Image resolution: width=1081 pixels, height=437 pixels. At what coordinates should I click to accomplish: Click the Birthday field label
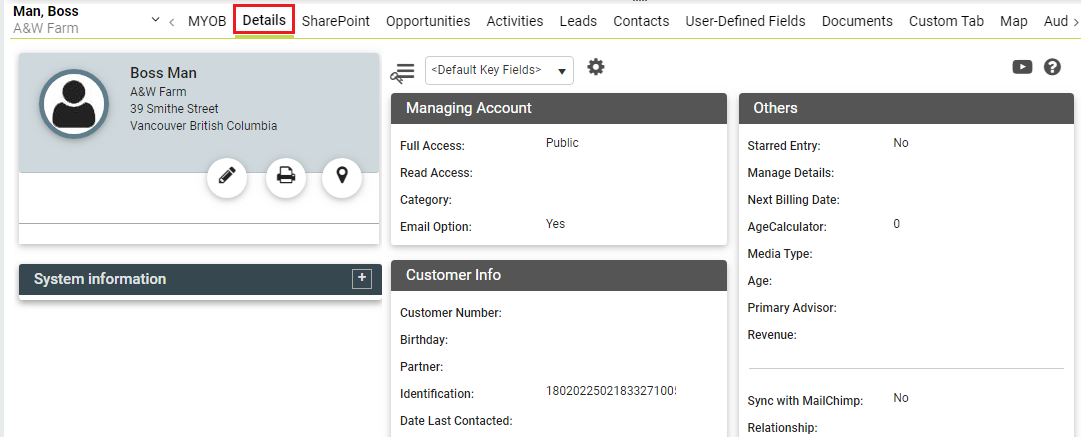click(424, 341)
